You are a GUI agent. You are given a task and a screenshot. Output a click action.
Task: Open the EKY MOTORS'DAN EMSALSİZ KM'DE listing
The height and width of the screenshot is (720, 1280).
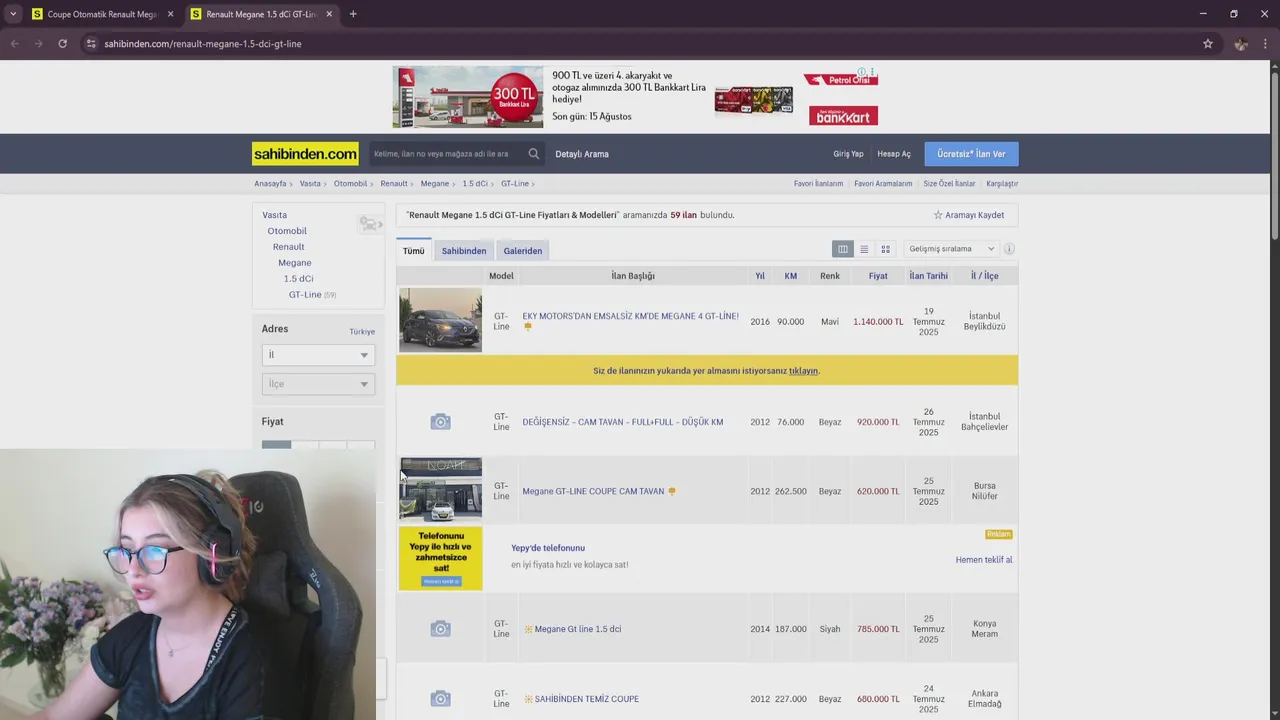(630, 316)
